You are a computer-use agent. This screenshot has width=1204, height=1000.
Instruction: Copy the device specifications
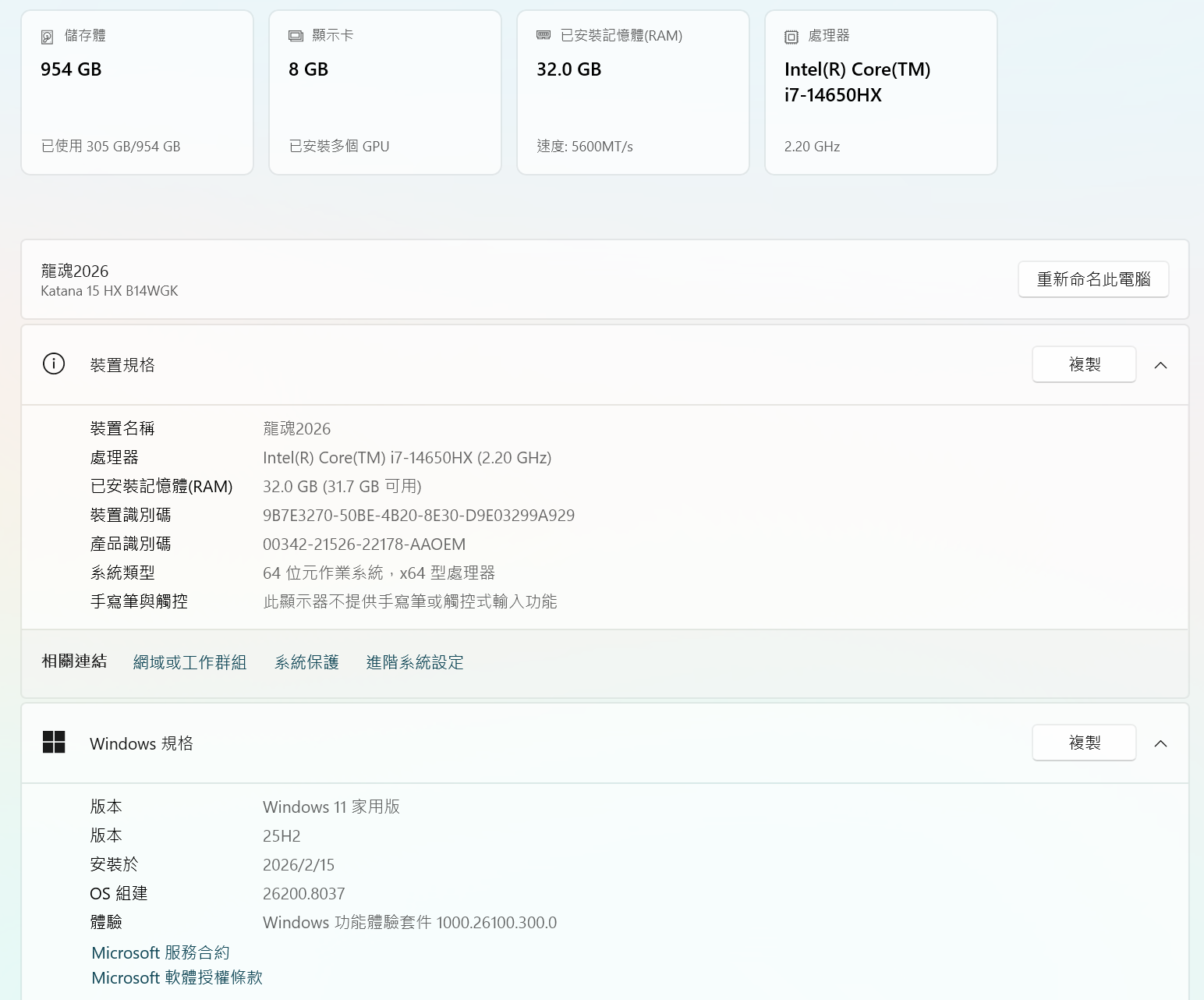click(1083, 364)
